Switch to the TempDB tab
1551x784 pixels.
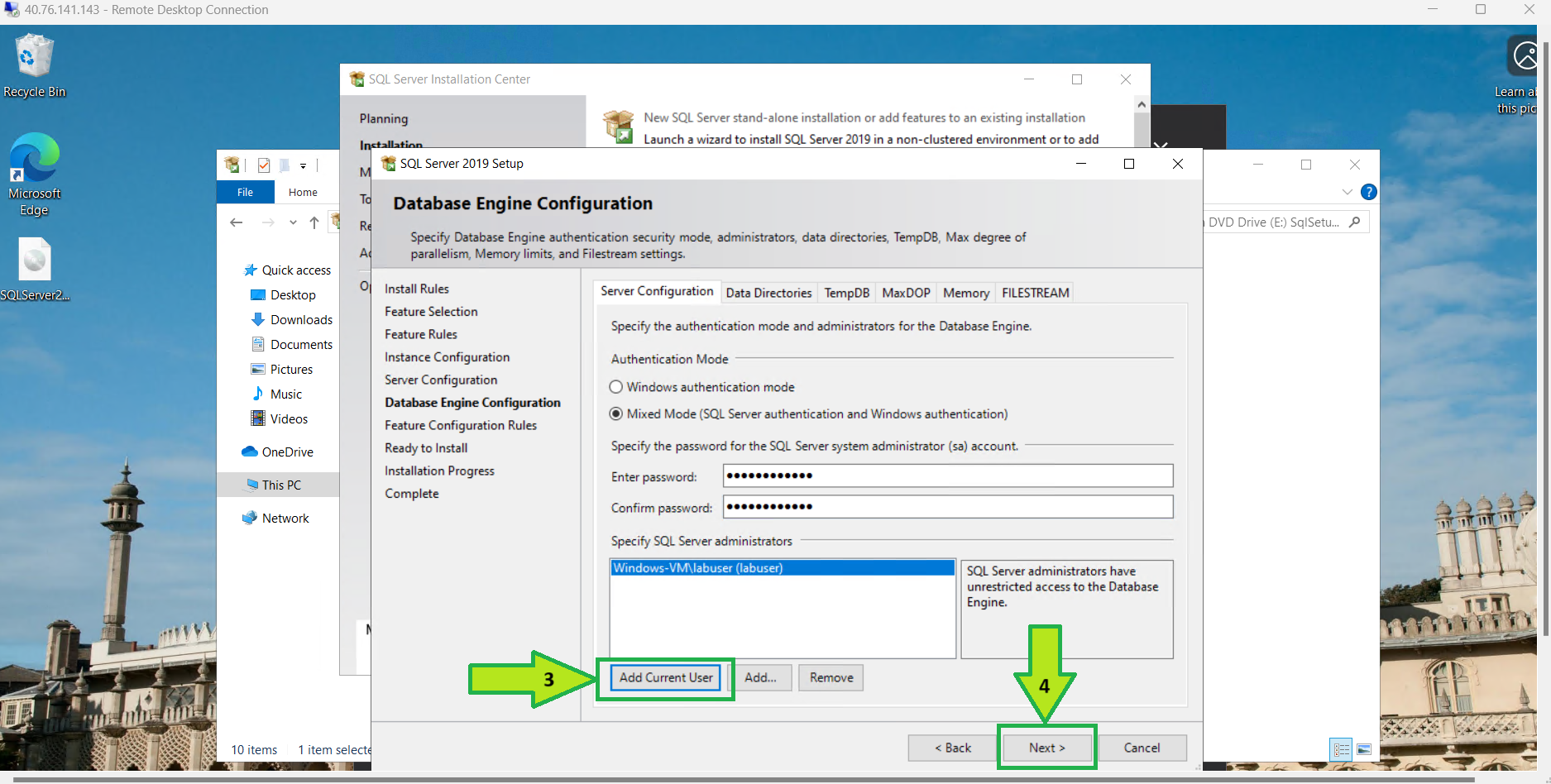[846, 293]
